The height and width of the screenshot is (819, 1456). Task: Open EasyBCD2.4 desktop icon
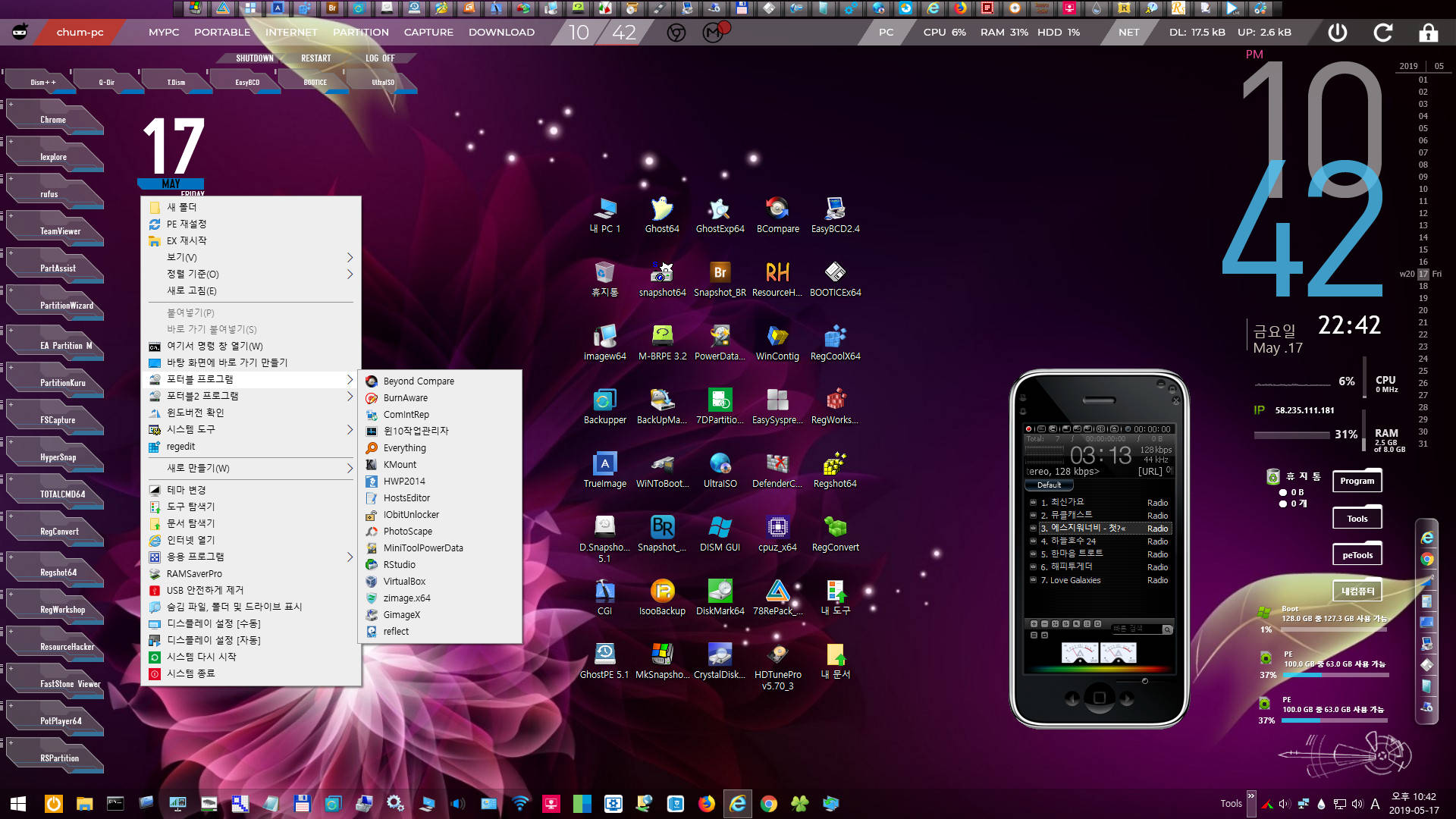(835, 215)
